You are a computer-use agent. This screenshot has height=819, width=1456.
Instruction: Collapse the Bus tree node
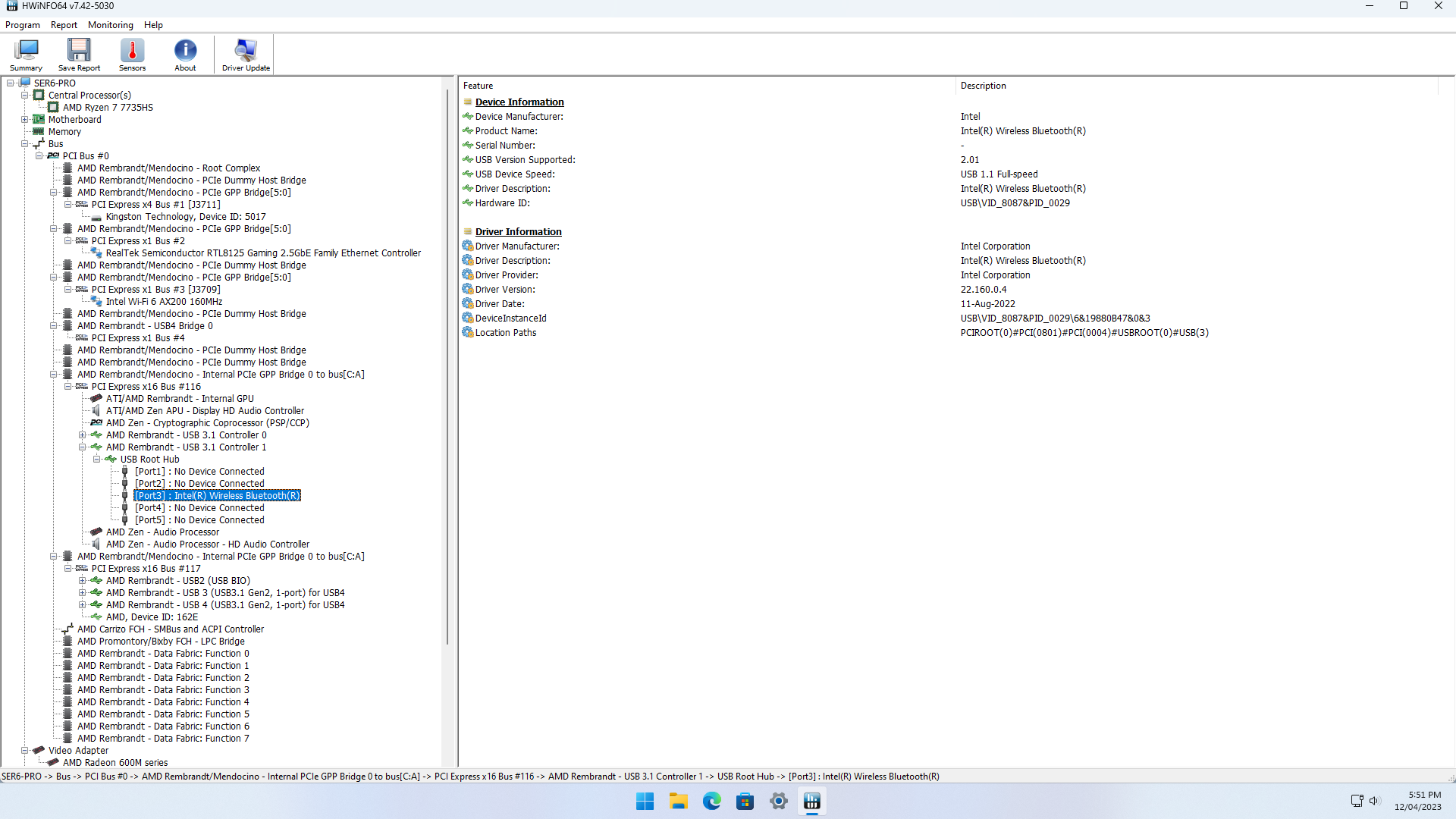25,143
